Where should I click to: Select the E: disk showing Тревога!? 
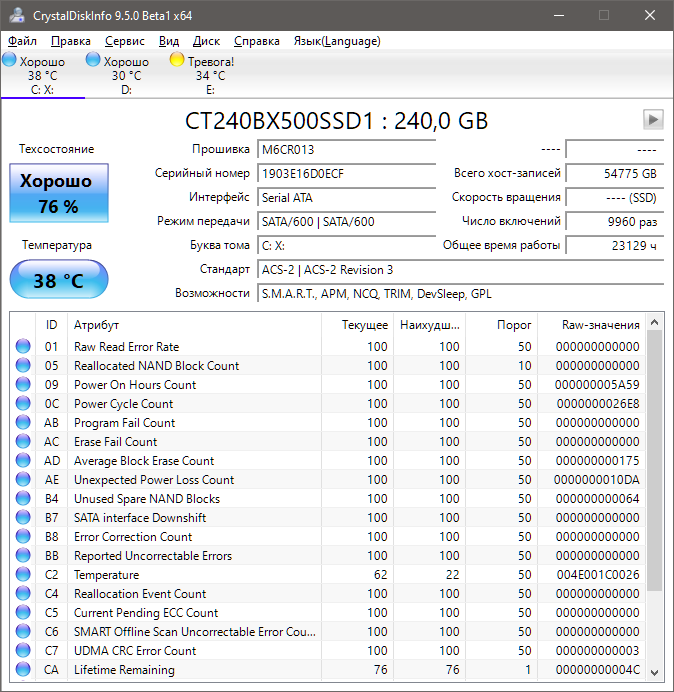[x=210, y=75]
